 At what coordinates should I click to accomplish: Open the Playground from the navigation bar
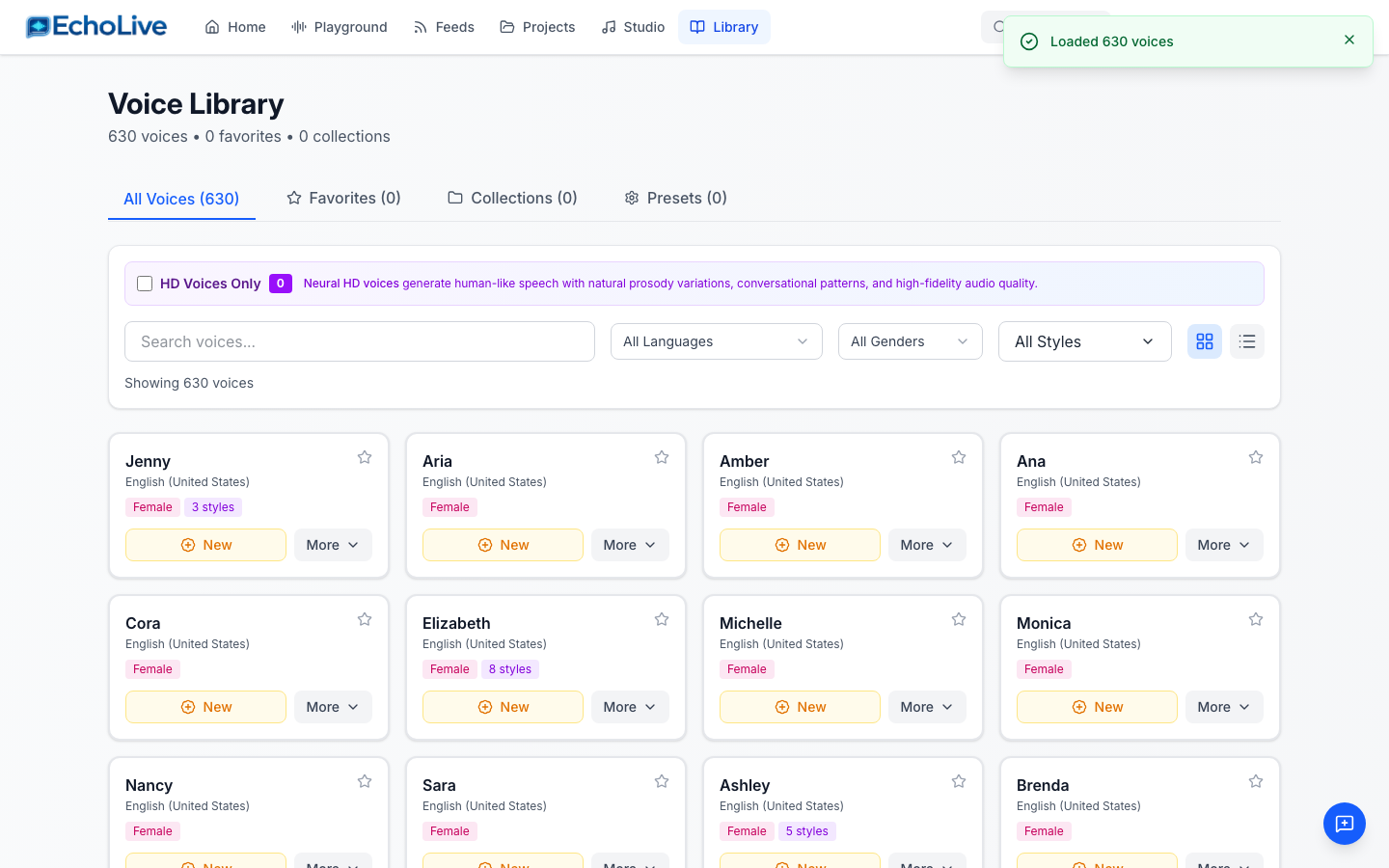[x=339, y=27]
